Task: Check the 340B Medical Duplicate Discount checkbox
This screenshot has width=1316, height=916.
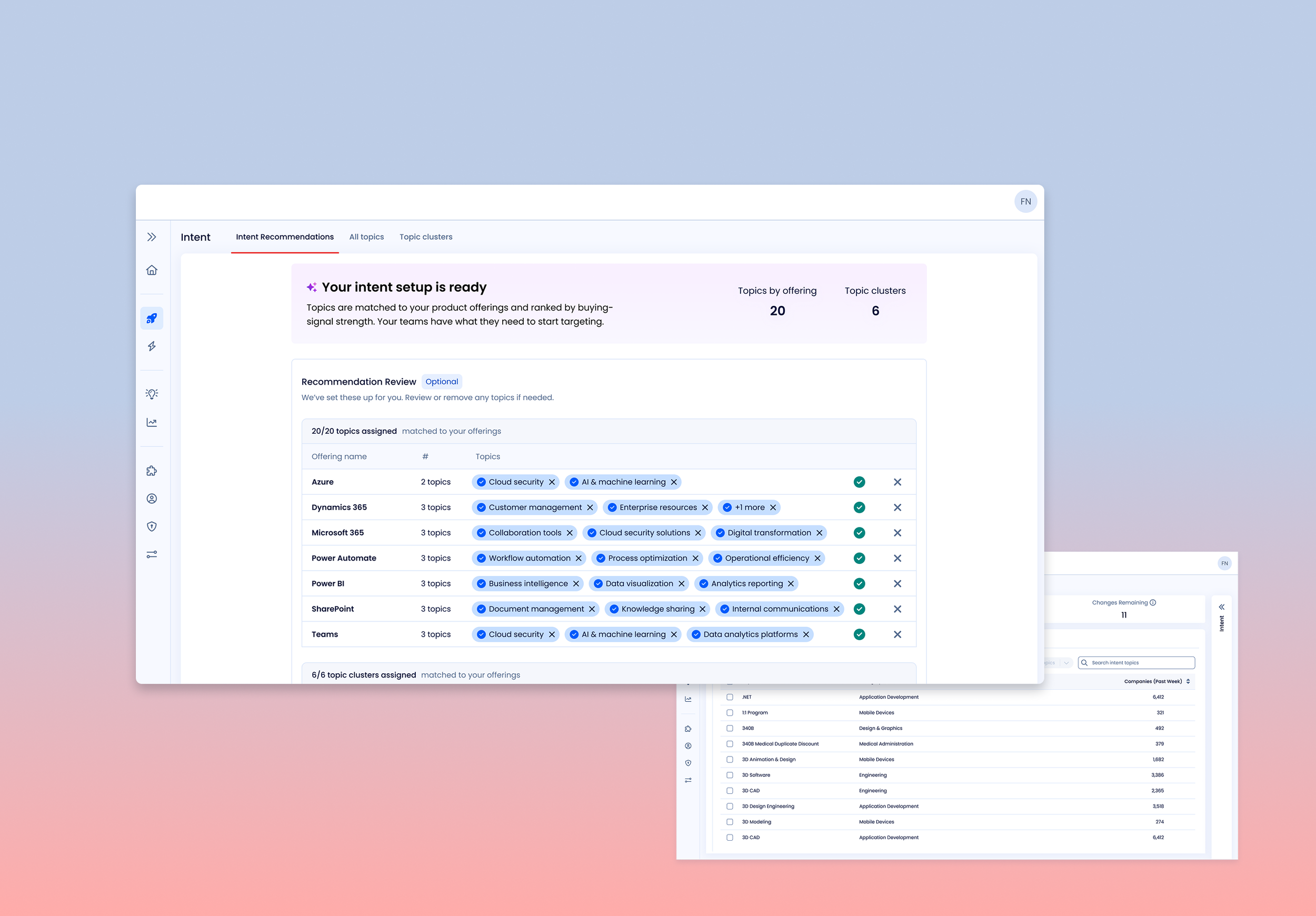Action: [729, 744]
